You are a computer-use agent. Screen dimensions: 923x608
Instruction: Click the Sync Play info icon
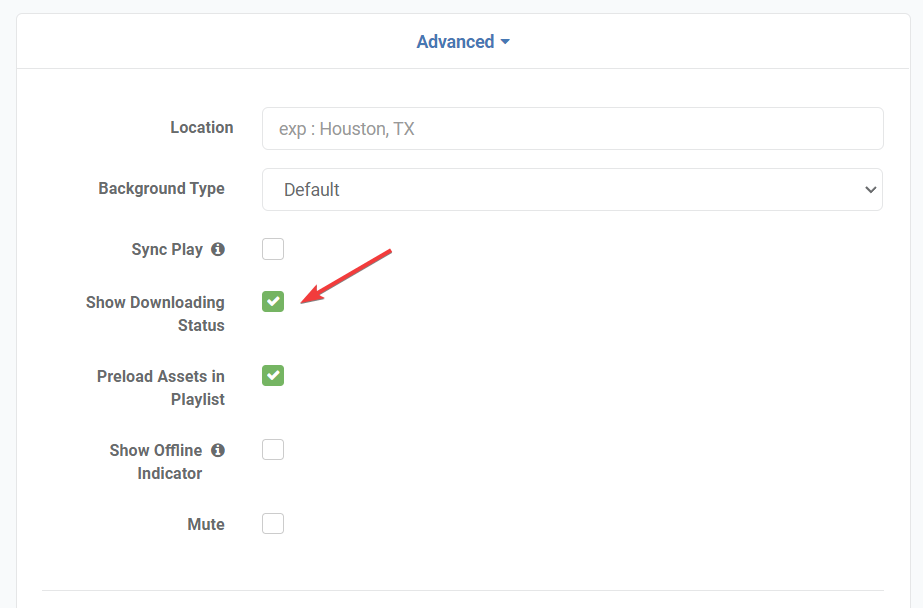(218, 249)
